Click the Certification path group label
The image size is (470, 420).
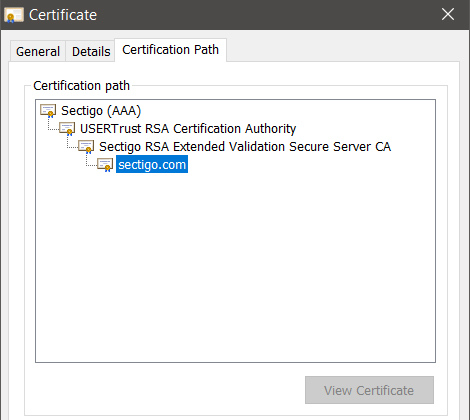81,86
